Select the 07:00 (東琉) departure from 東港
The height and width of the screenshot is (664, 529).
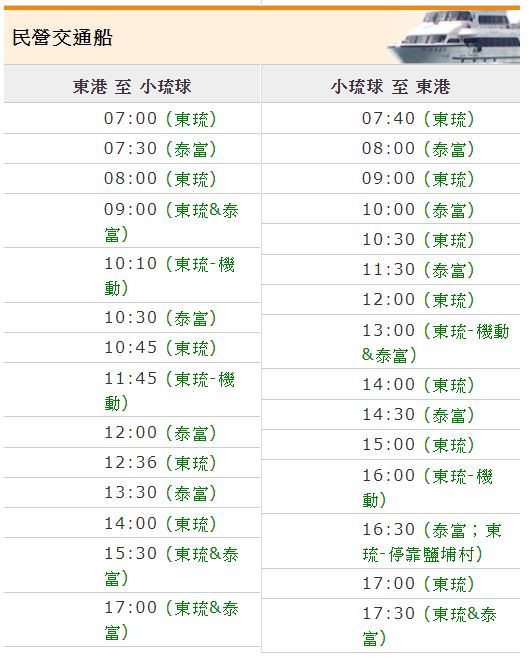click(160, 119)
